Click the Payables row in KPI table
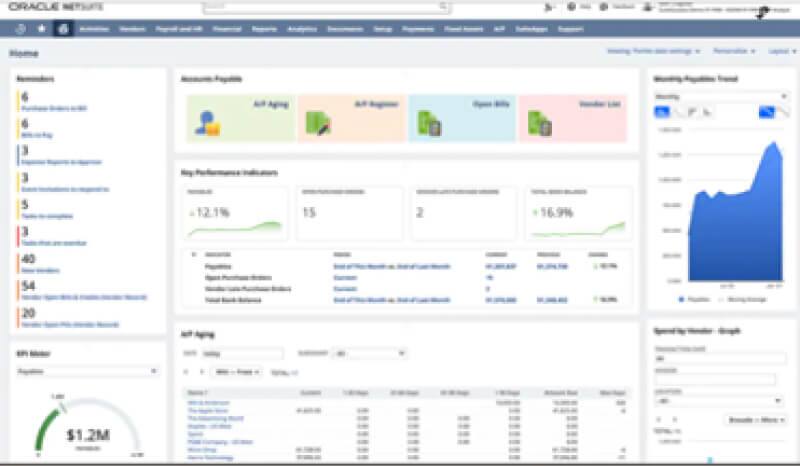Image resolution: width=800 pixels, height=466 pixels. pyautogui.click(x=408, y=266)
